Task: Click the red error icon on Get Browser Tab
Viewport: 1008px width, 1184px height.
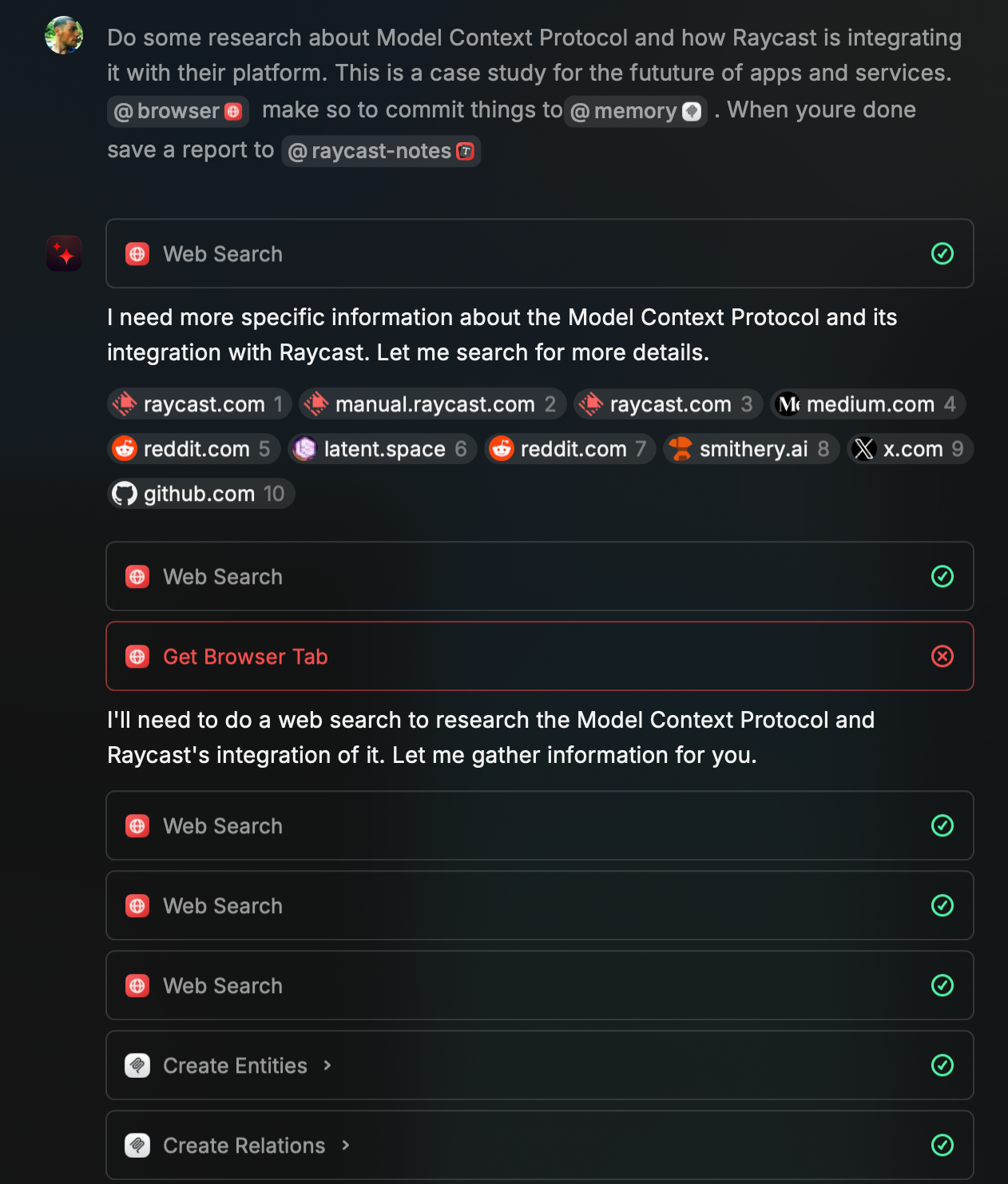Action: click(943, 656)
